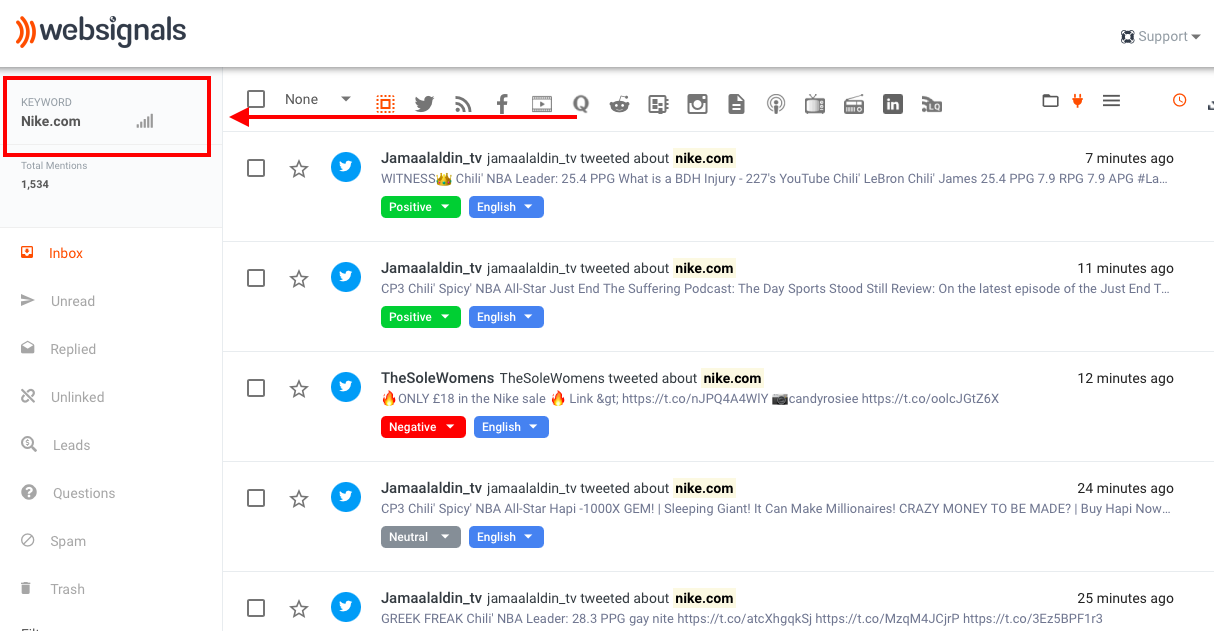The height and width of the screenshot is (631, 1214).
Task: Open the hamburger list view menu
Action: (1111, 100)
